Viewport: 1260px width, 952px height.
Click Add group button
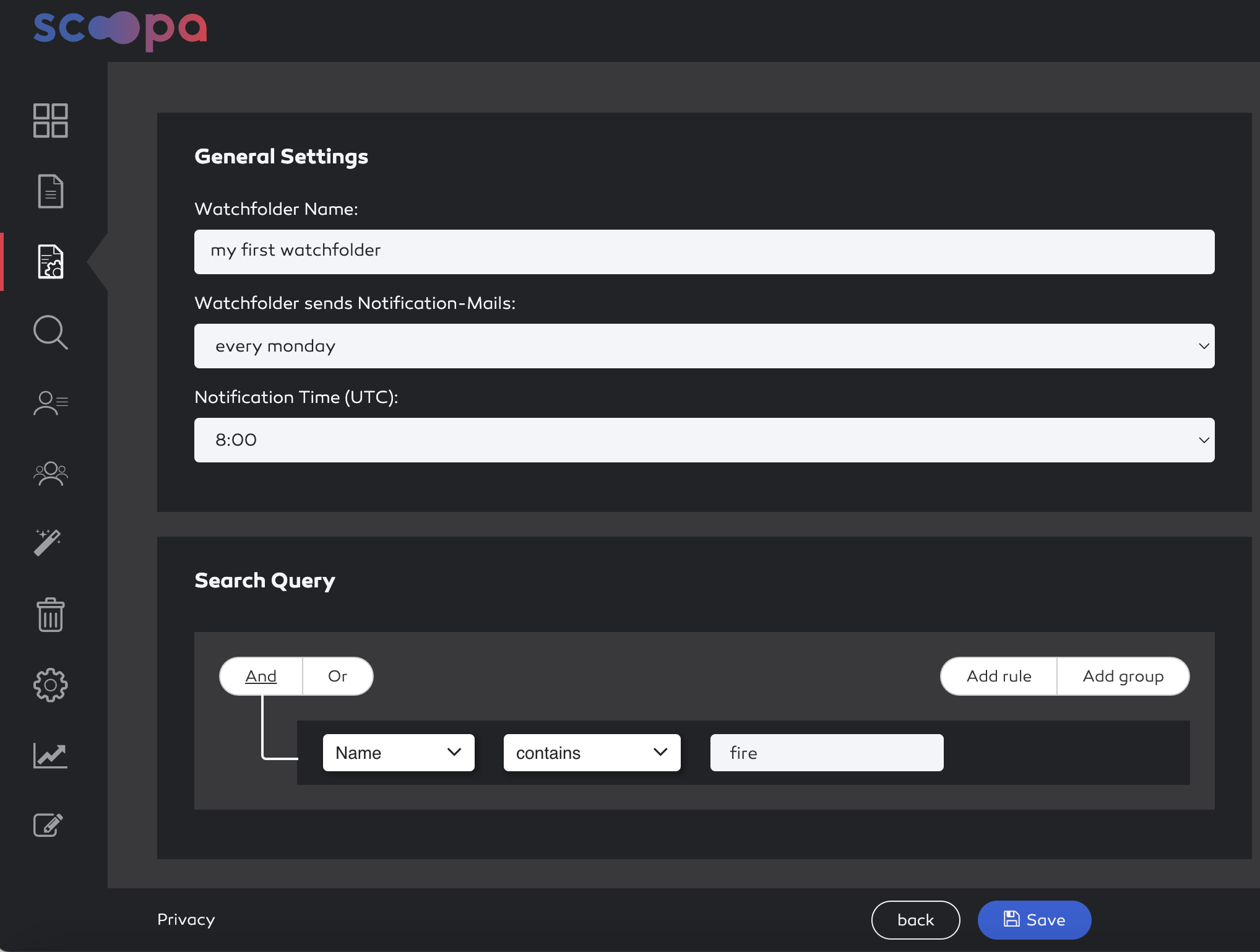point(1123,676)
